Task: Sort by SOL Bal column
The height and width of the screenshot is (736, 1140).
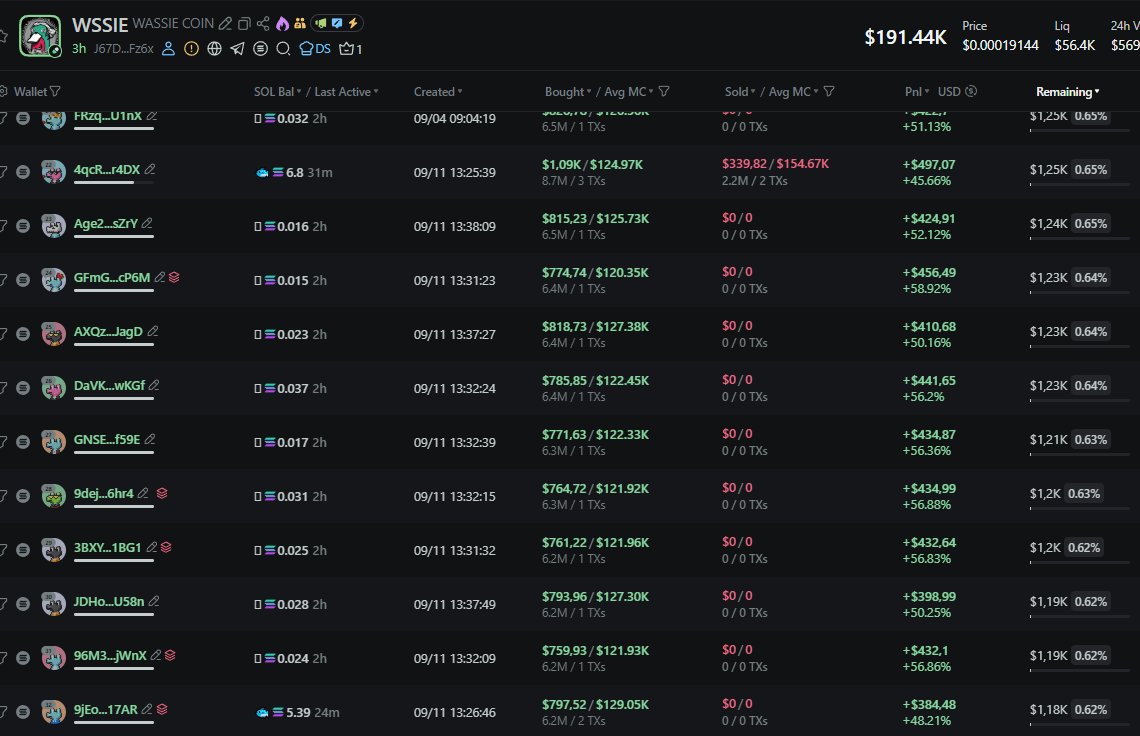Action: [277, 92]
